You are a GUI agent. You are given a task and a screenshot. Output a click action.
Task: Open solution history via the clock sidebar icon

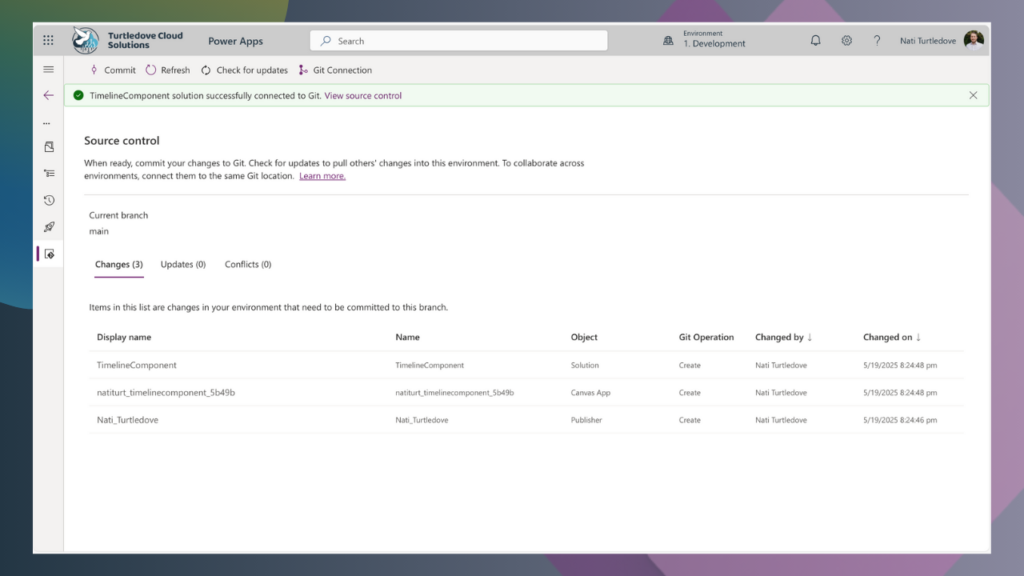click(48, 200)
